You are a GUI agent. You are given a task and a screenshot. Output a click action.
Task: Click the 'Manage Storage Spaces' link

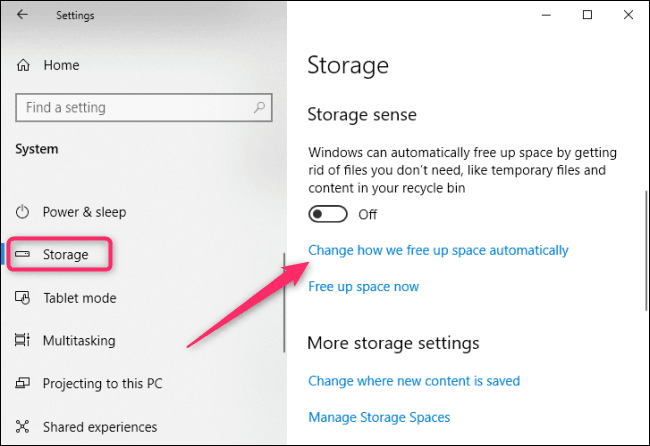pyautogui.click(x=379, y=417)
